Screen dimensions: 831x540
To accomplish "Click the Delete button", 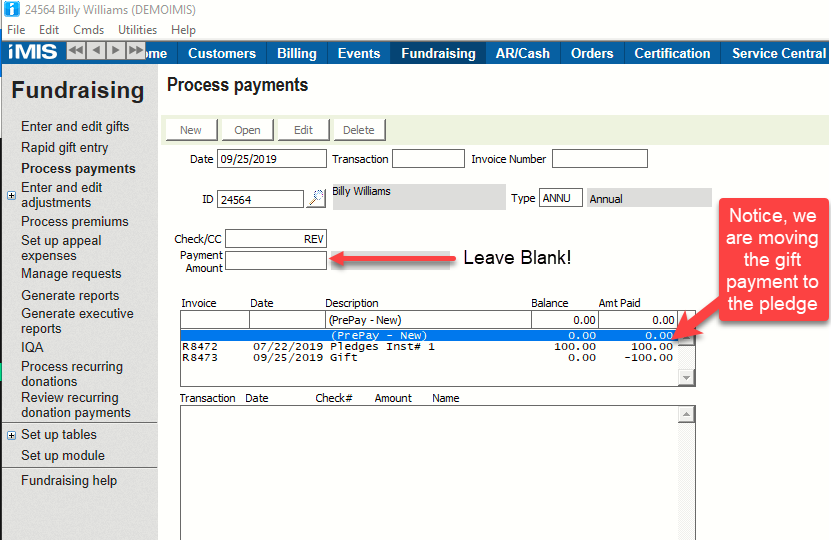I will tap(358, 130).
